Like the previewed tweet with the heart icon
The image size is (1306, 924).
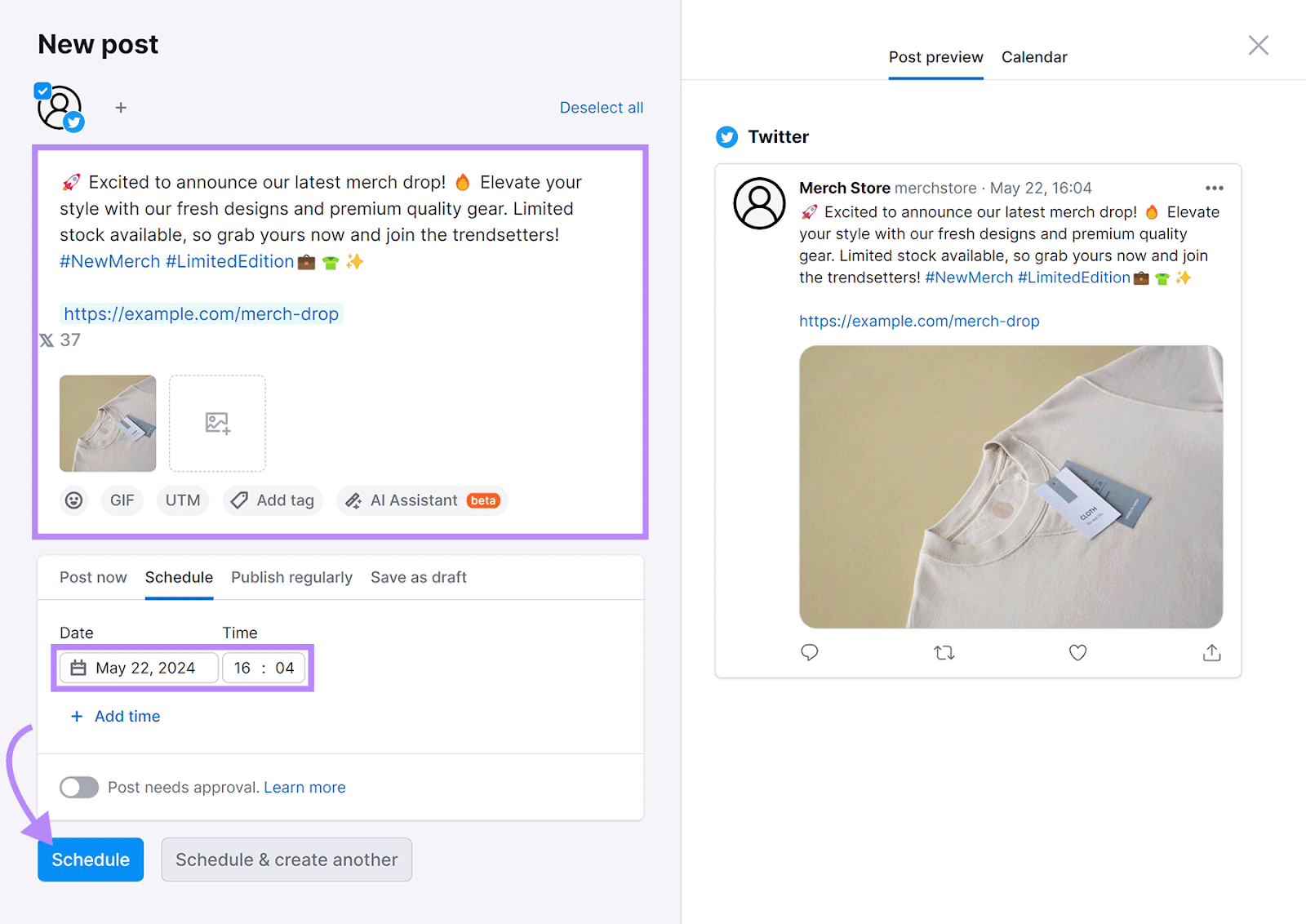point(1077,652)
